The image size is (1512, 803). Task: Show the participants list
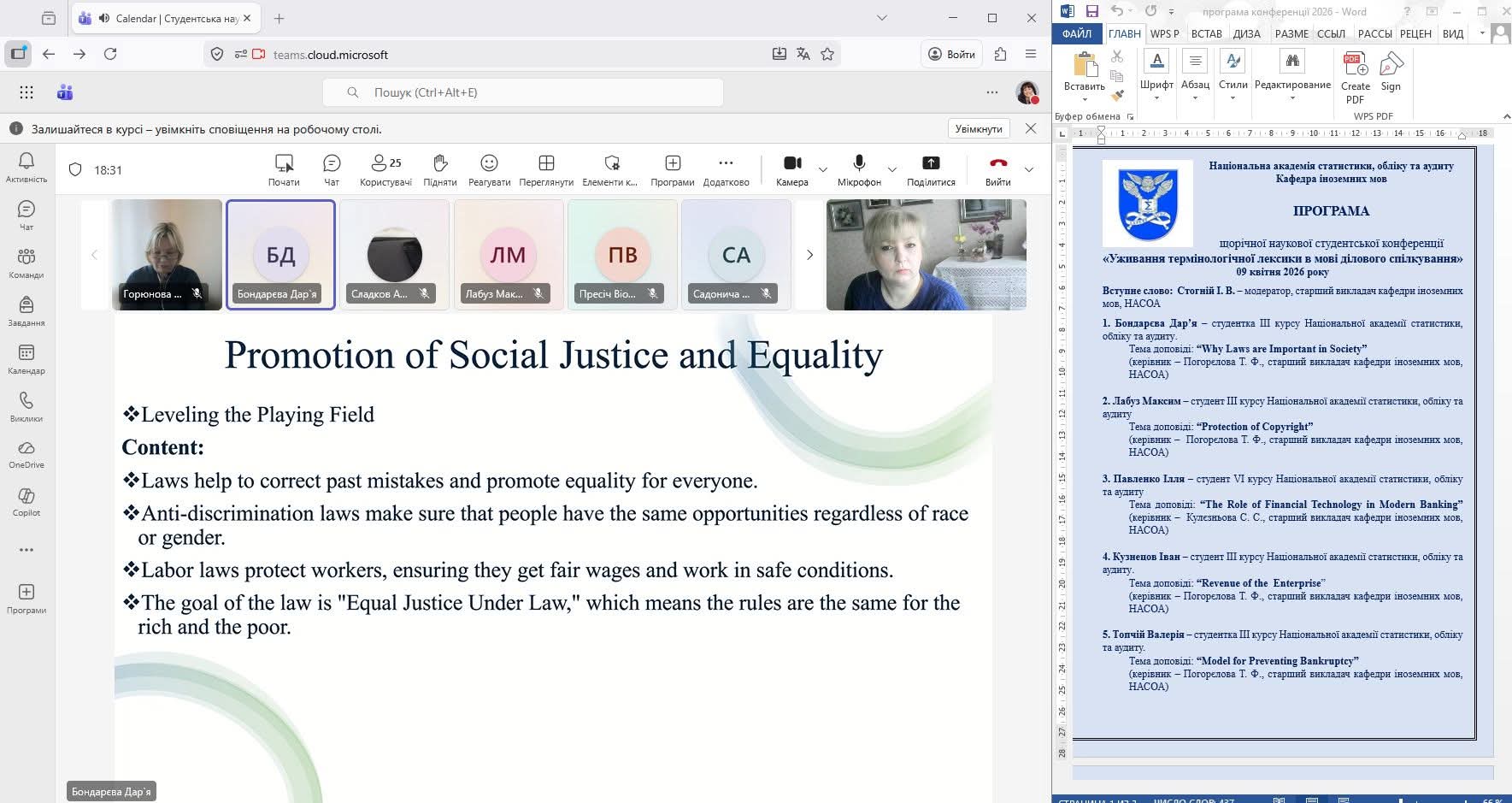point(385,169)
